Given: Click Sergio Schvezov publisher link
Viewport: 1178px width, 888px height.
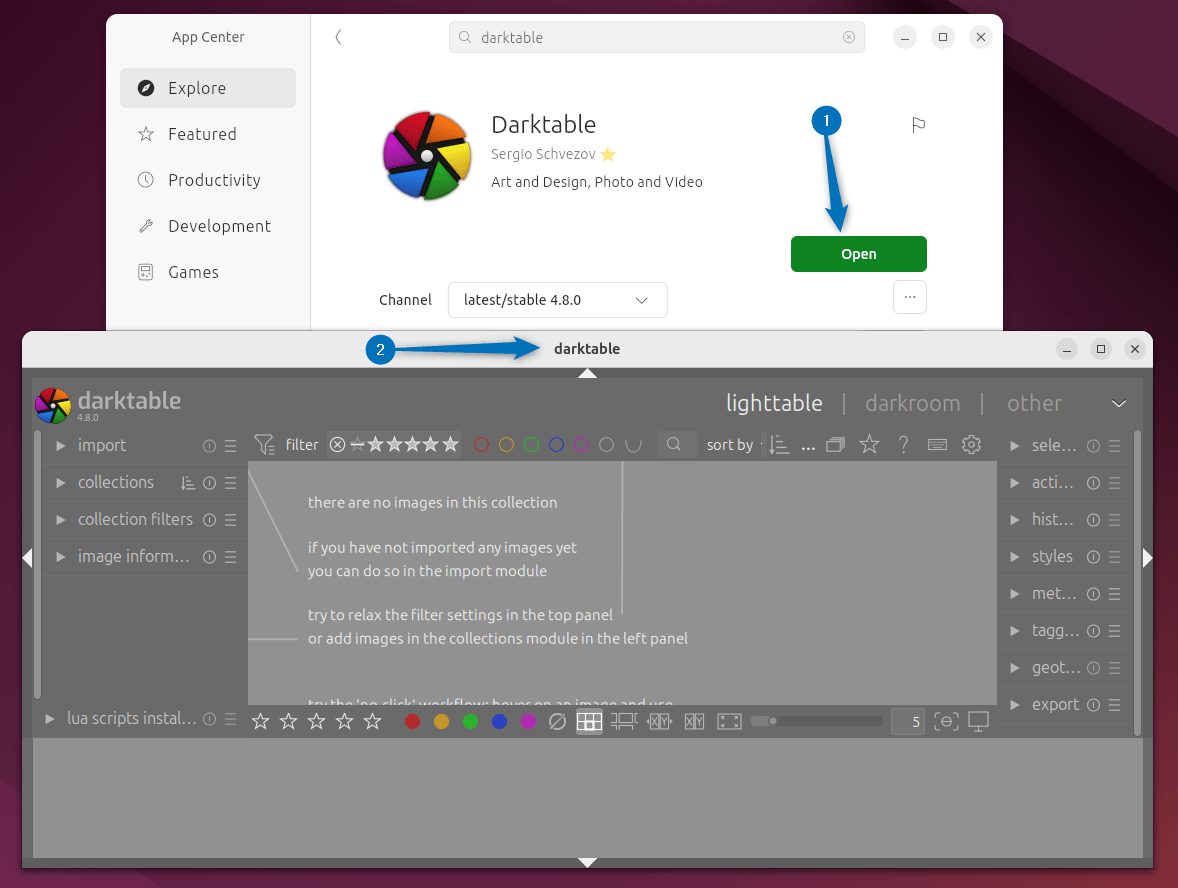Looking at the screenshot, I should tap(541, 154).
